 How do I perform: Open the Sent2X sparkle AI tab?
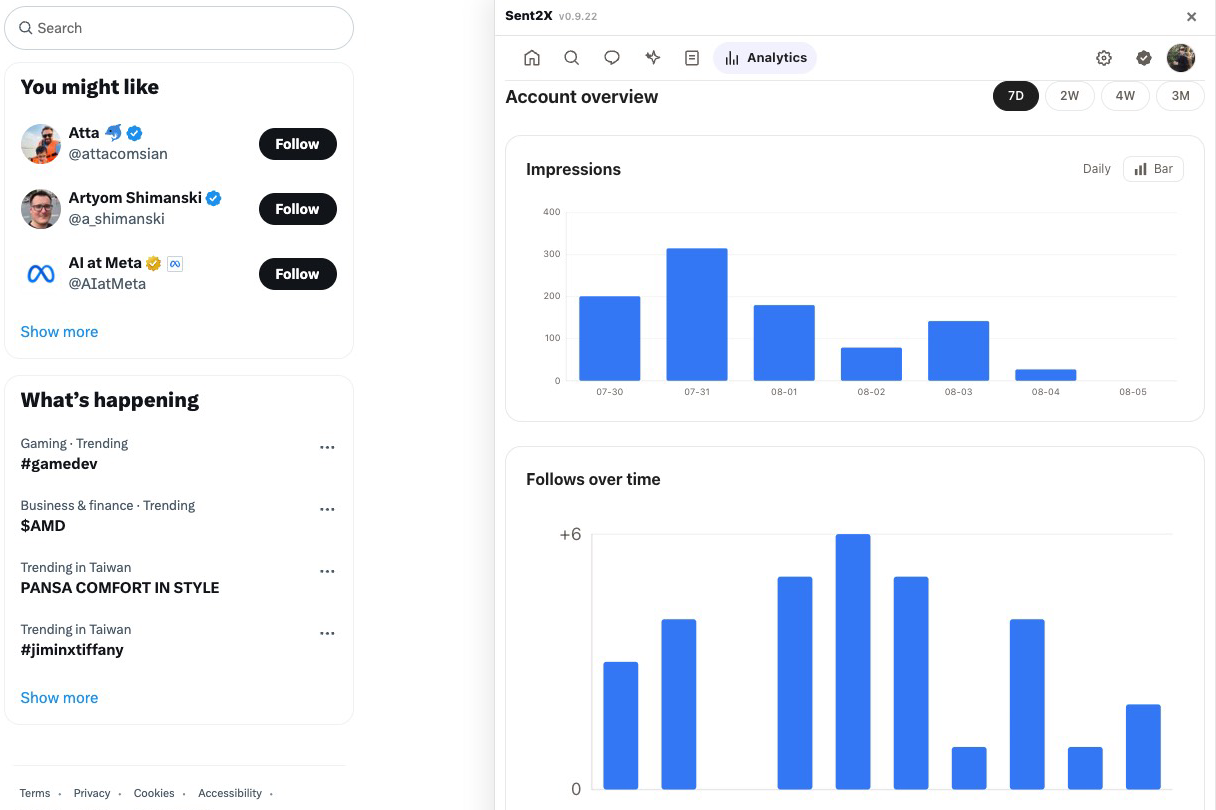point(652,58)
